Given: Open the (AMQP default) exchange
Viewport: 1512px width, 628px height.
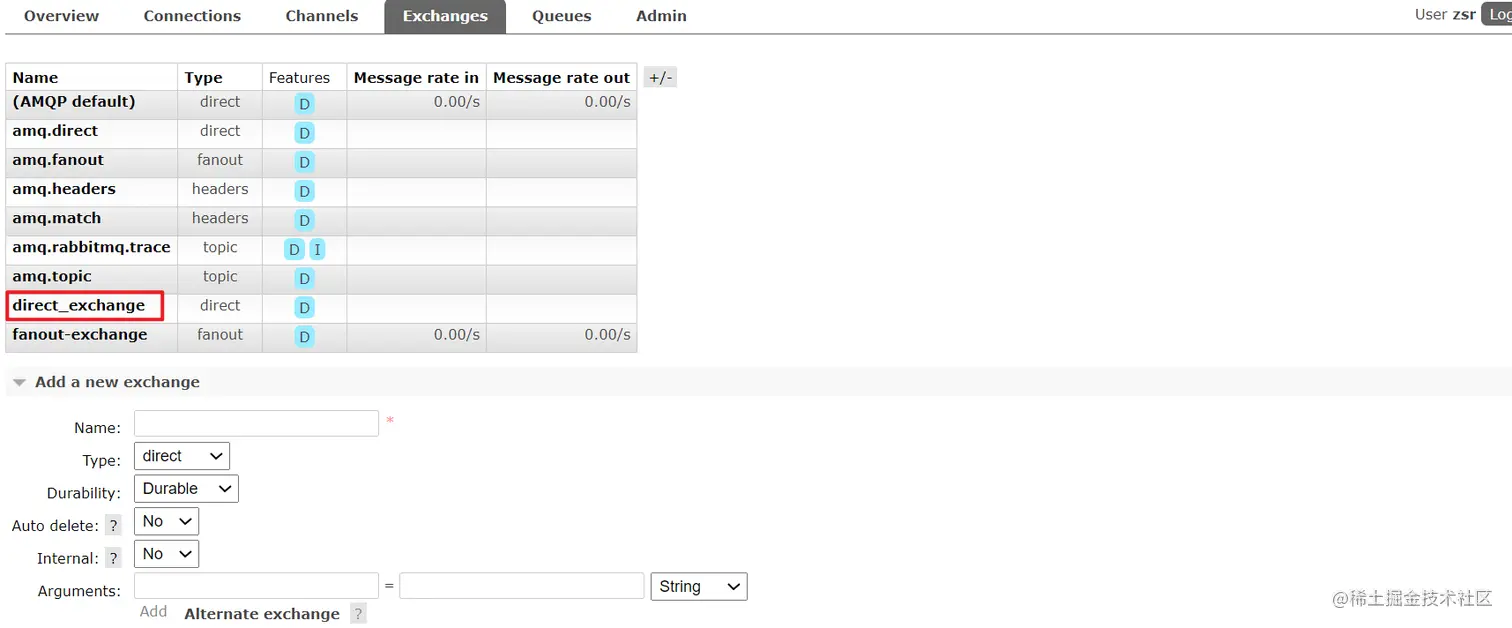Looking at the screenshot, I should [x=74, y=102].
